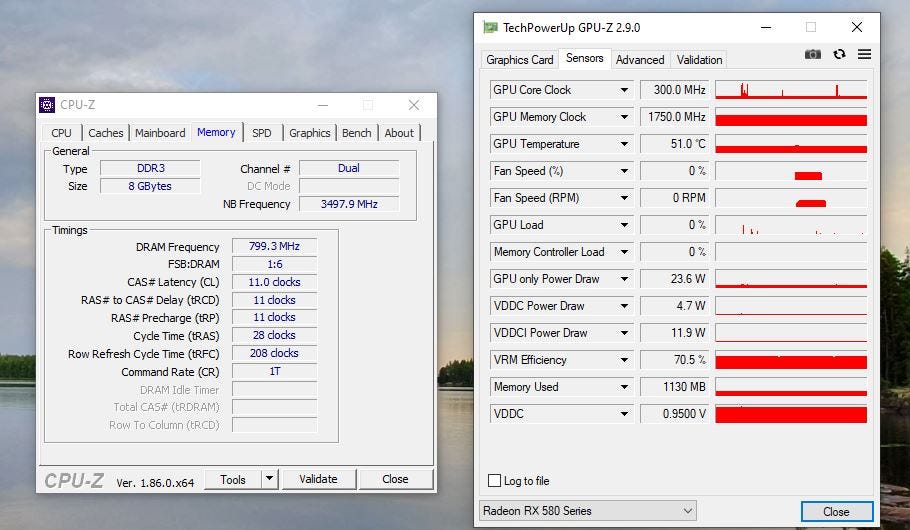
Task: Click the Validate button in CPU-Z
Action: click(318, 479)
